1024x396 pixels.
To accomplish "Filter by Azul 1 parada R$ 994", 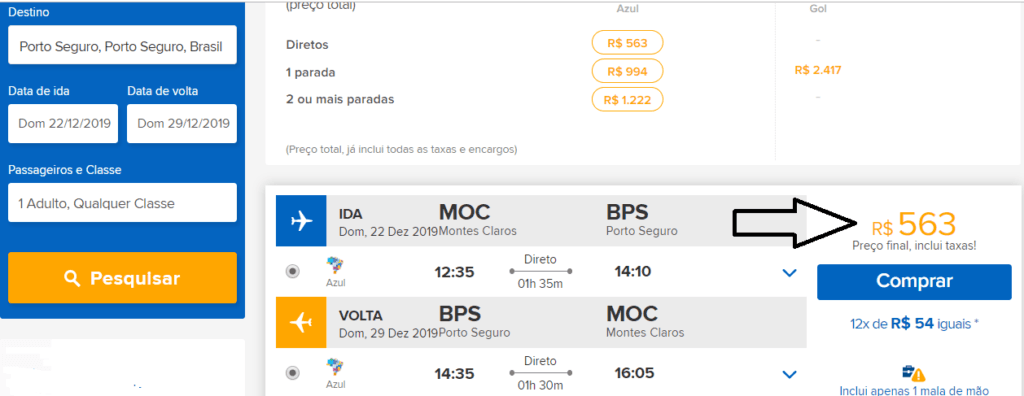I will [x=627, y=71].
